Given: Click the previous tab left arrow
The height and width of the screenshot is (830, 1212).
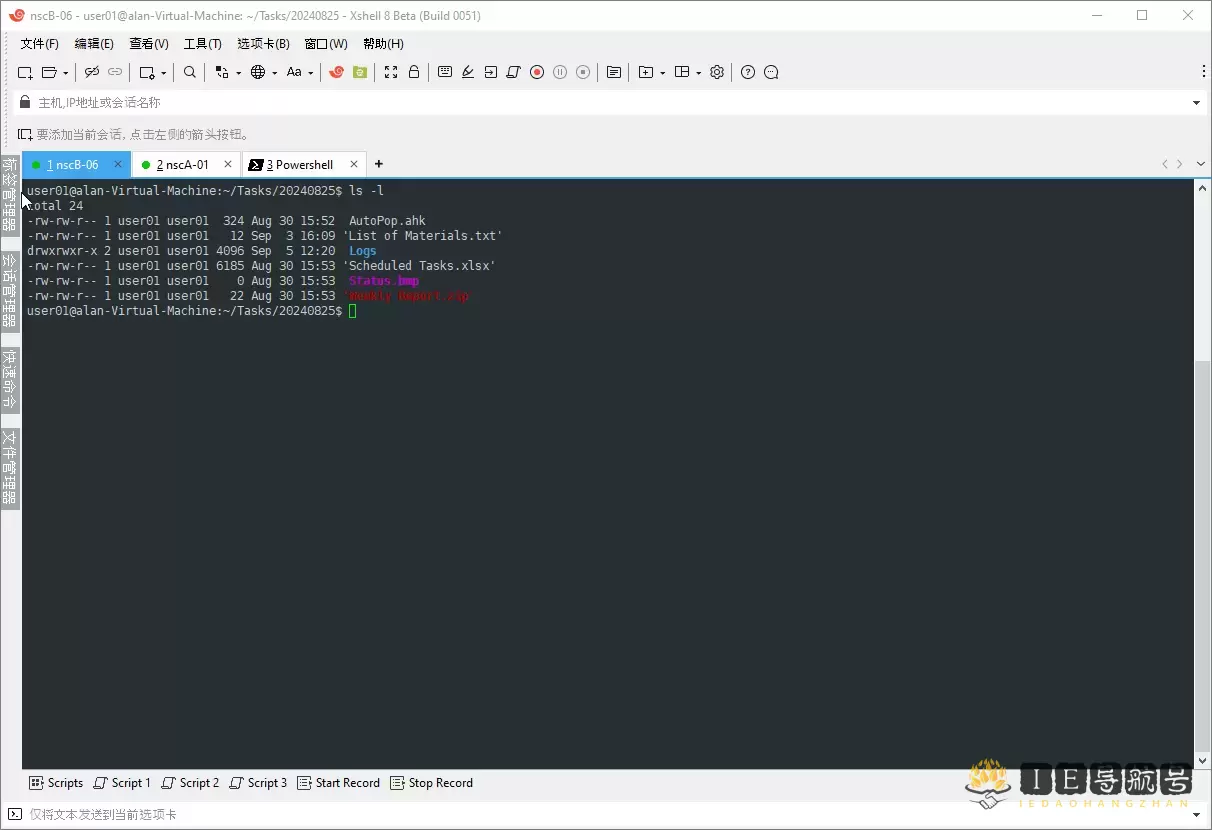Looking at the screenshot, I should (x=1164, y=164).
